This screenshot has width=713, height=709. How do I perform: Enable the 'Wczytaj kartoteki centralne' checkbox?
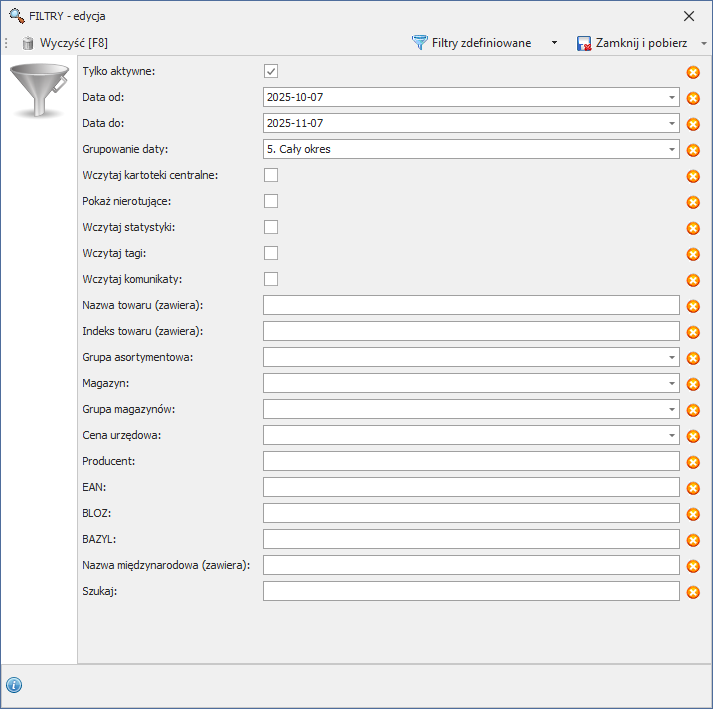pos(271,175)
